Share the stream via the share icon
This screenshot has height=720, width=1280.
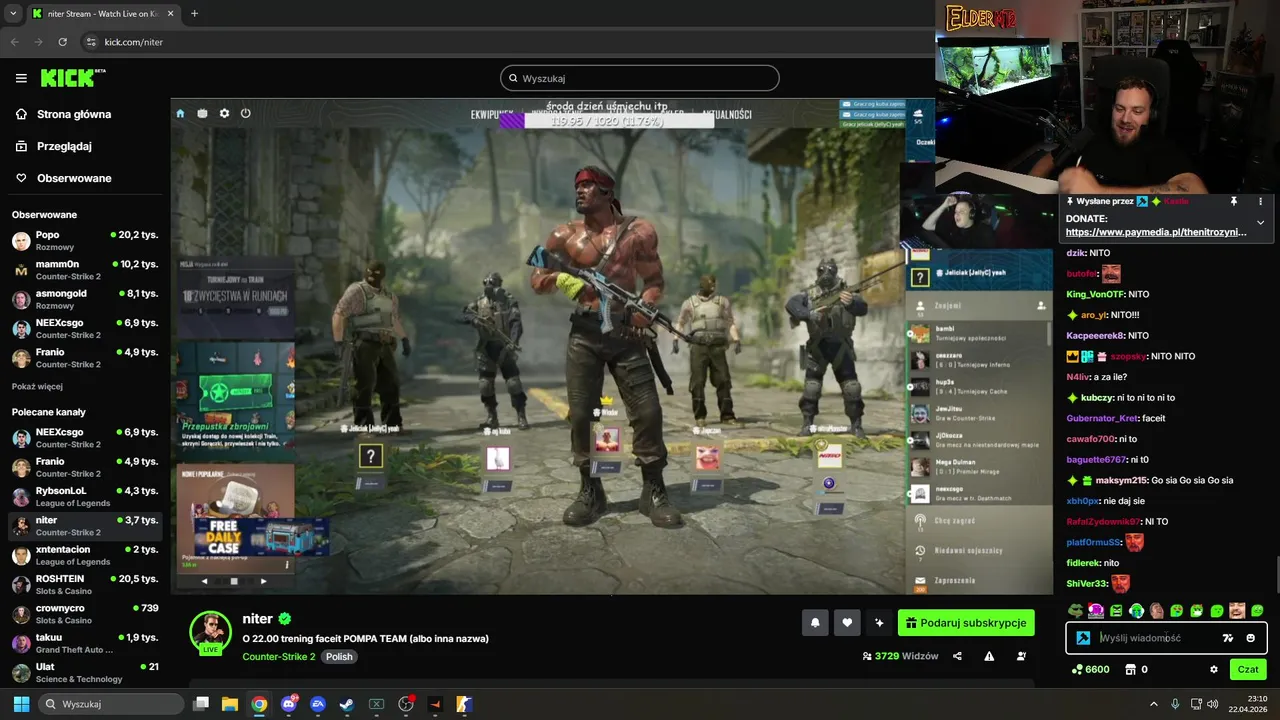pos(957,656)
